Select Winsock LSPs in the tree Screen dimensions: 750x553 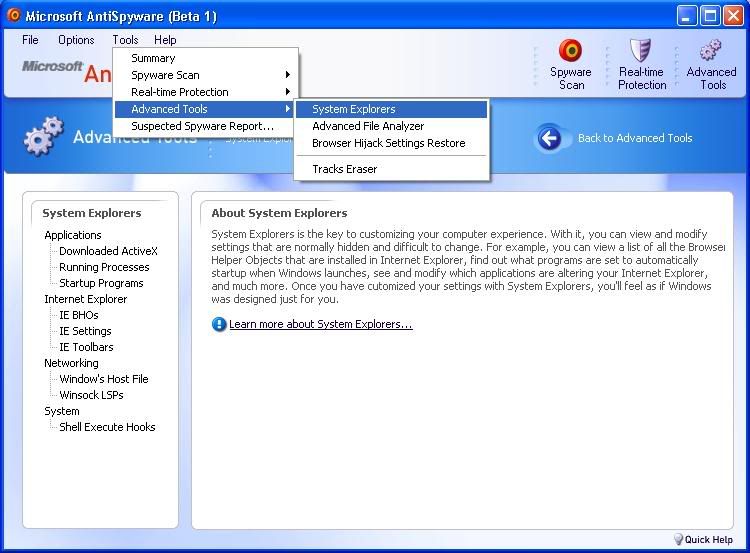(91, 395)
